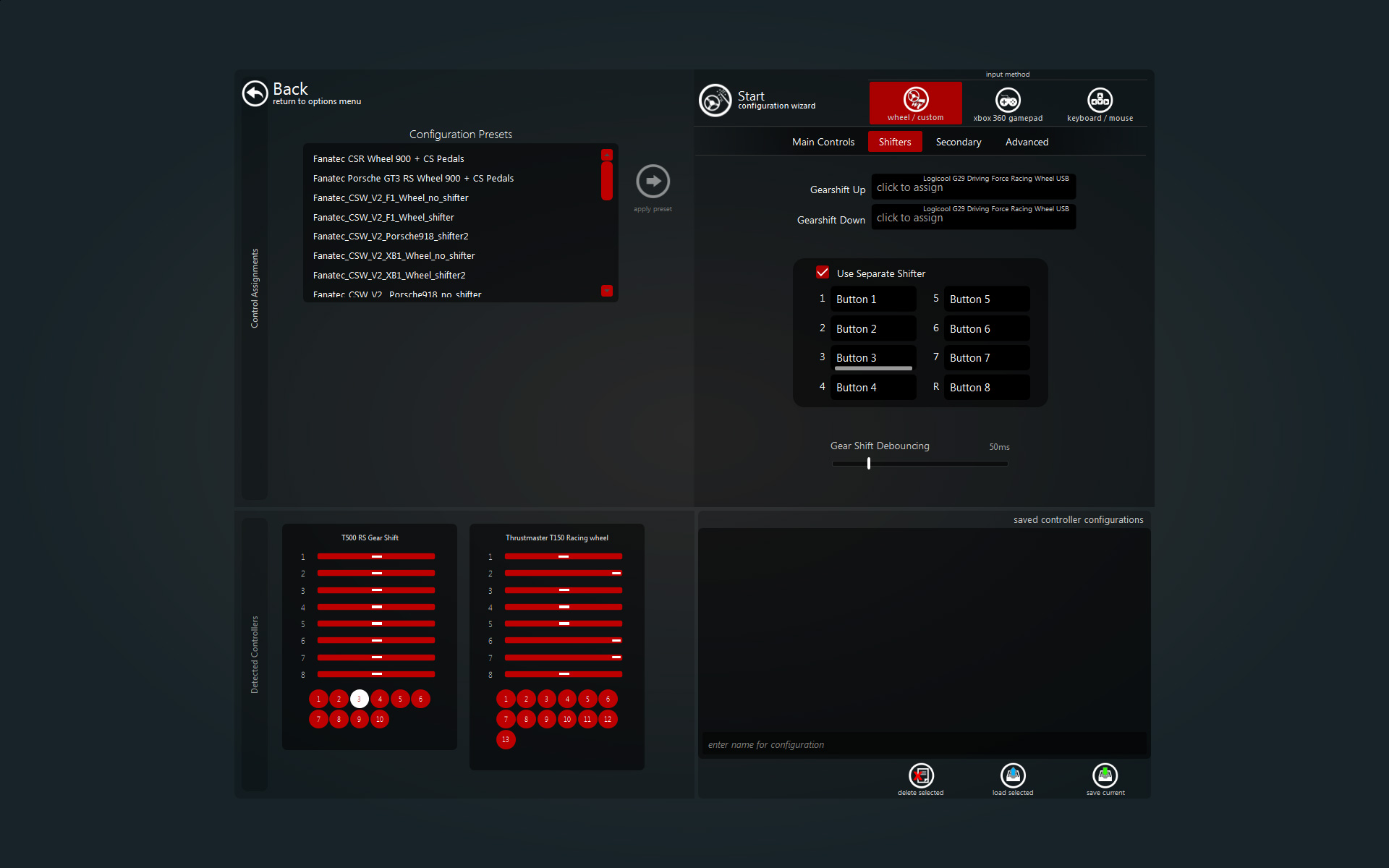
Task: Select wheel / custom input method
Action: pyautogui.click(x=915, y=103)
